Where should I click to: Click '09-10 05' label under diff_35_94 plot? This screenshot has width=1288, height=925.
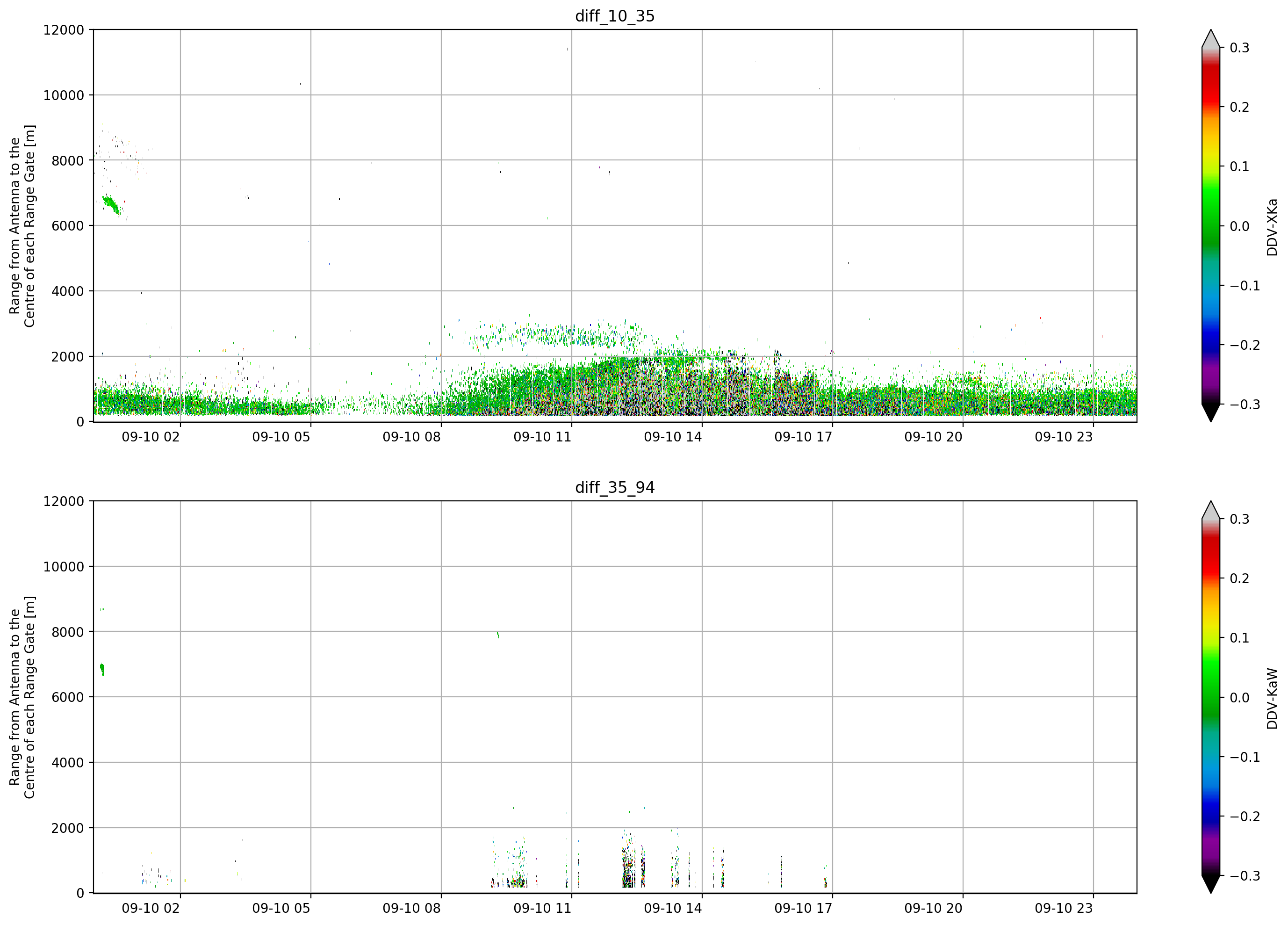click(x=281, y=909)
